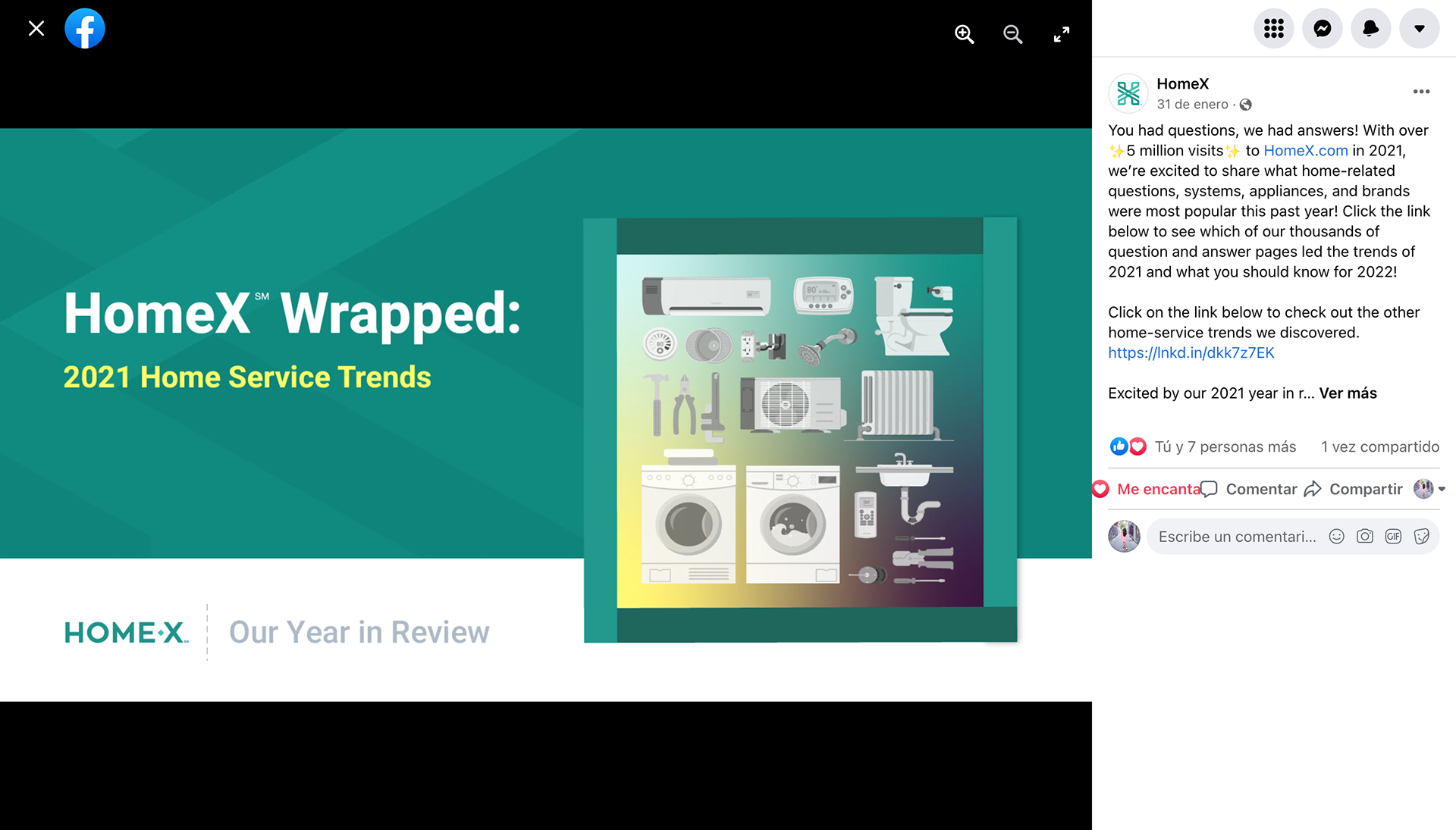This screenshot has width=1456, height=830.
Task: Open your profile avatar beside comment box
Action: pyautogui.click(x=1124, y=537)
